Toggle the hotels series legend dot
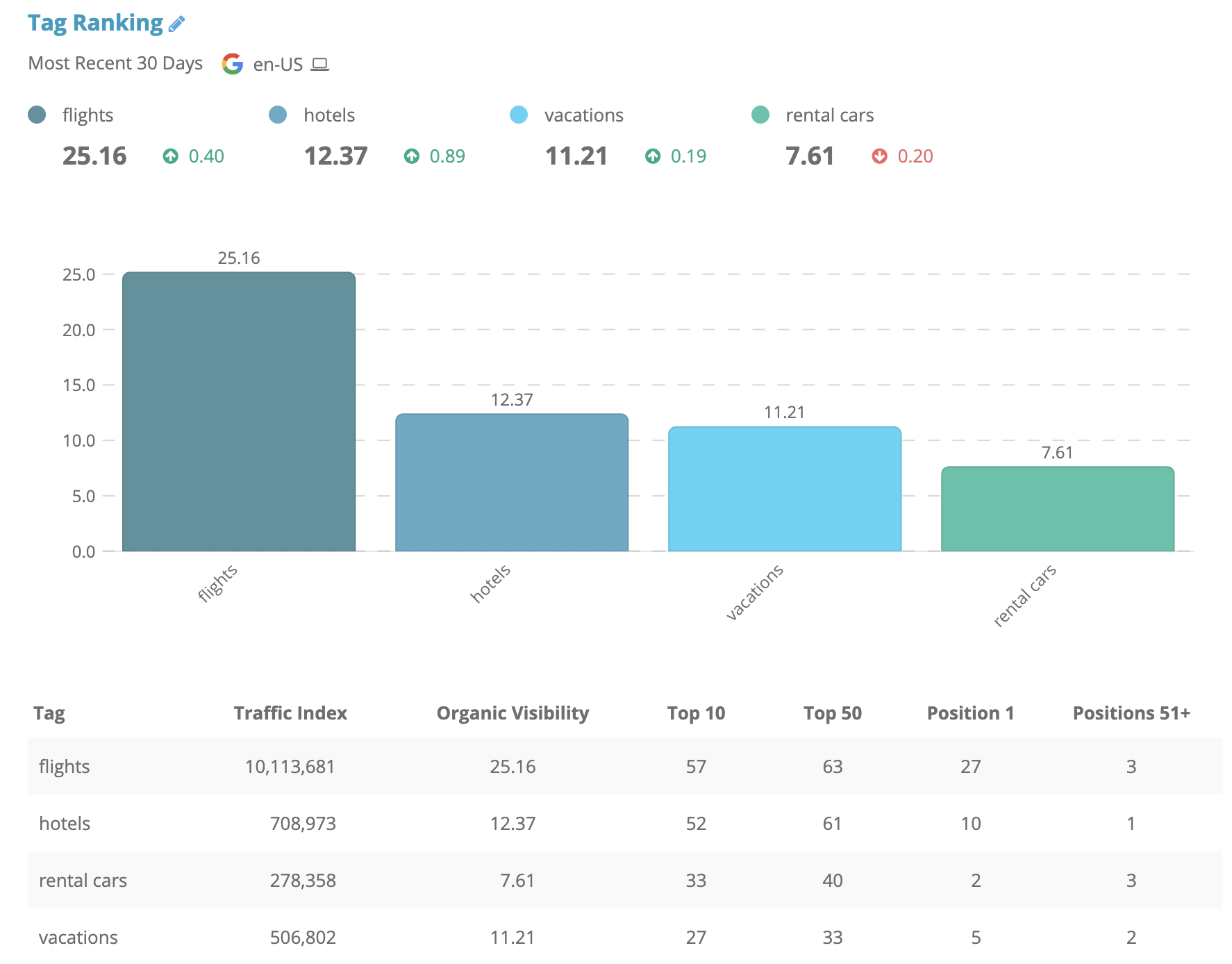Screen dimensions: 1232x964 coord(278,115)
